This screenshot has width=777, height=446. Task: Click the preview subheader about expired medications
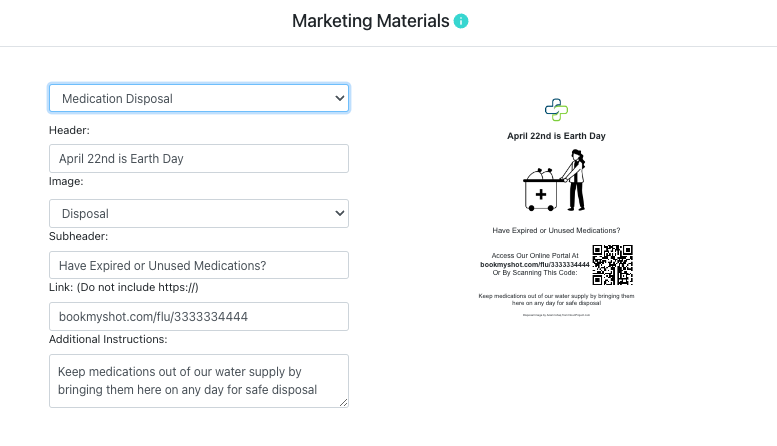point(556,230)
